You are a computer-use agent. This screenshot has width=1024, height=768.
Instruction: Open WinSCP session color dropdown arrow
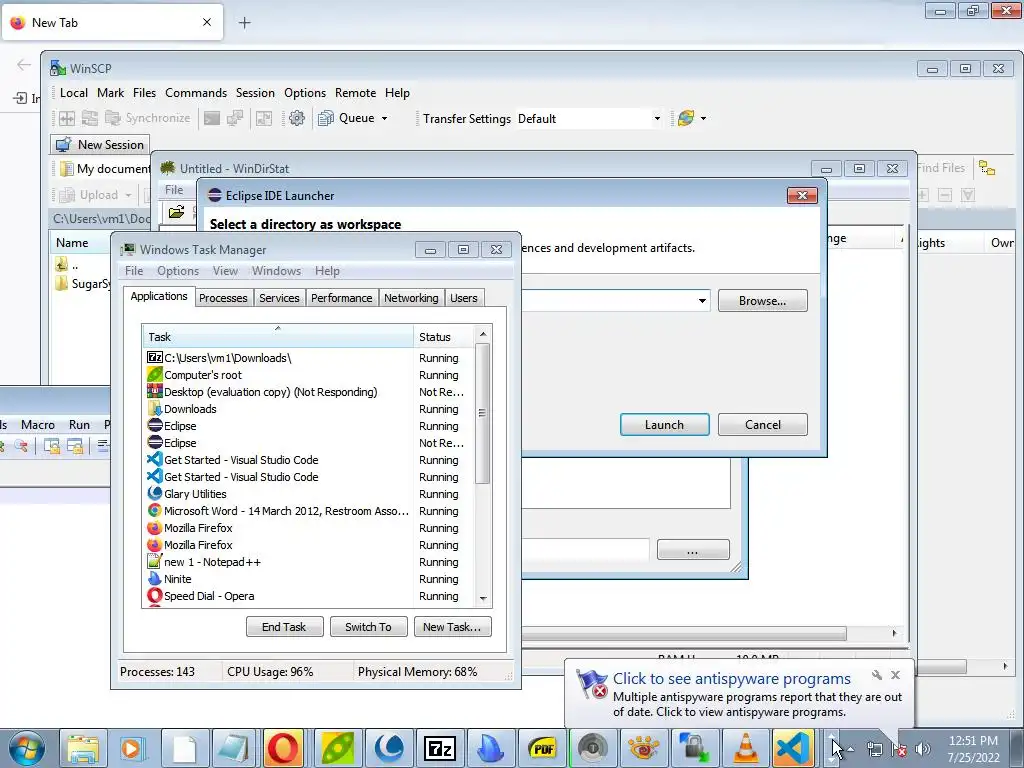click(x=703, y=118)
